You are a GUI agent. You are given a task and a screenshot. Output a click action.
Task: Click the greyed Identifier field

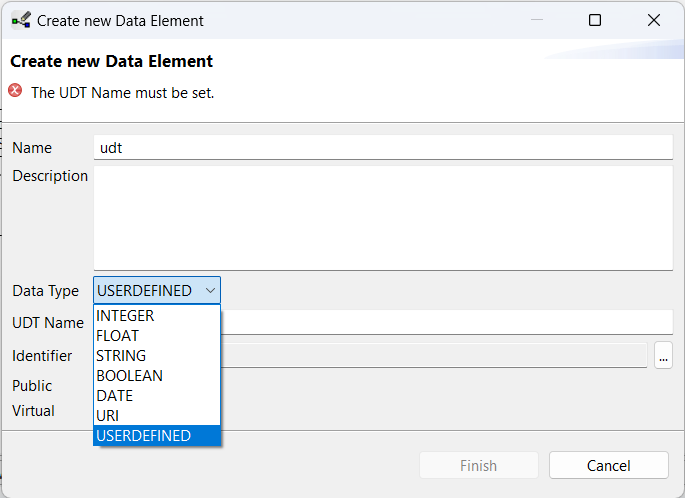[x=434, y=356]
